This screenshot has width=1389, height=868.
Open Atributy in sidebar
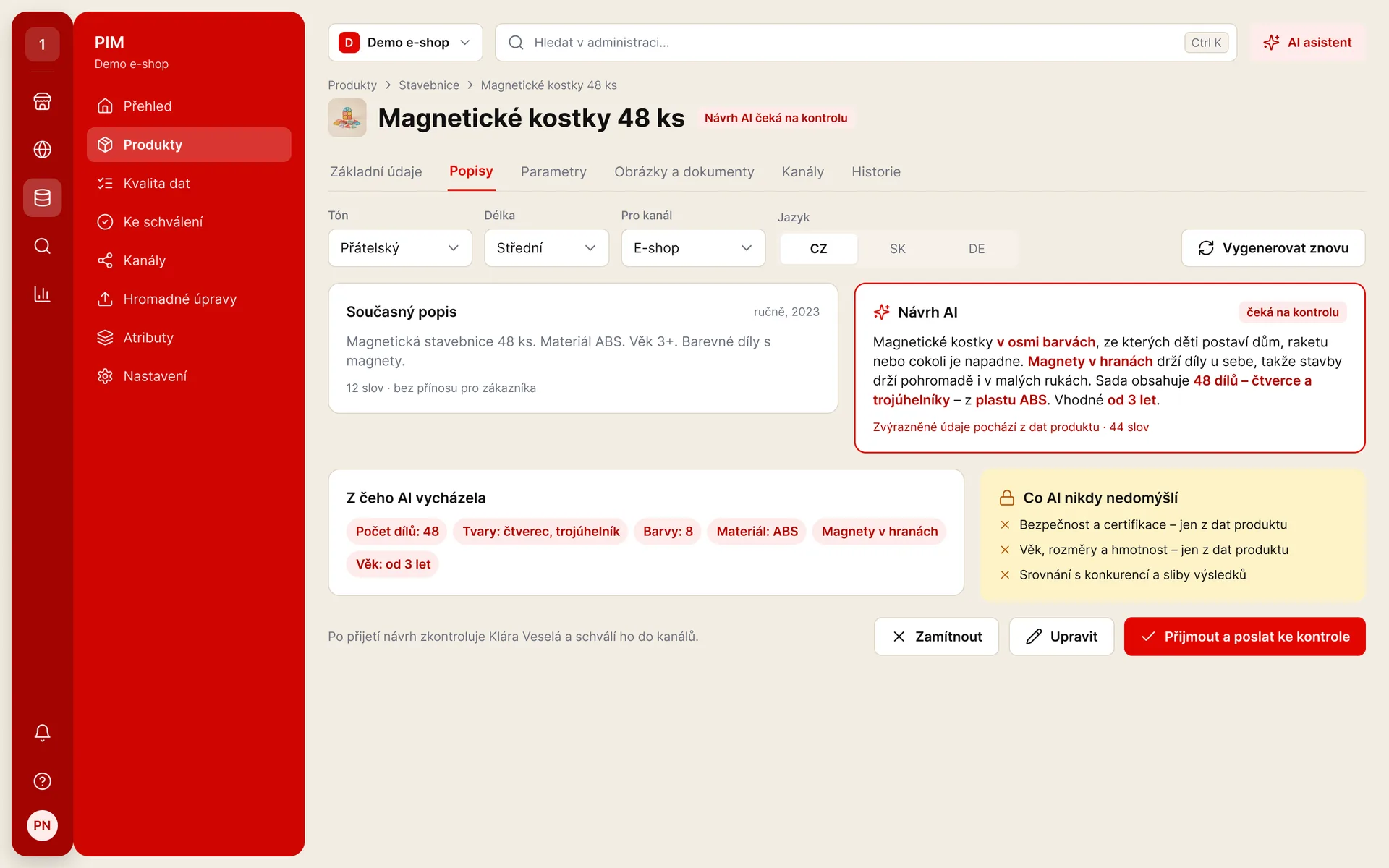click(x=189, y=338)
